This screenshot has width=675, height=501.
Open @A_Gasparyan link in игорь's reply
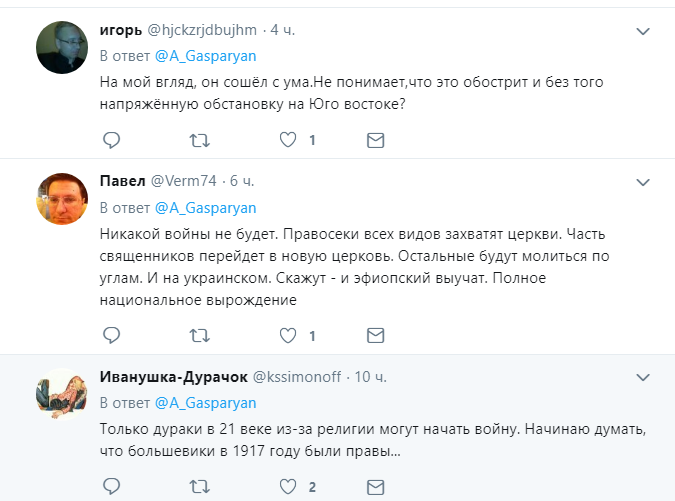click(x=206, y=56)
